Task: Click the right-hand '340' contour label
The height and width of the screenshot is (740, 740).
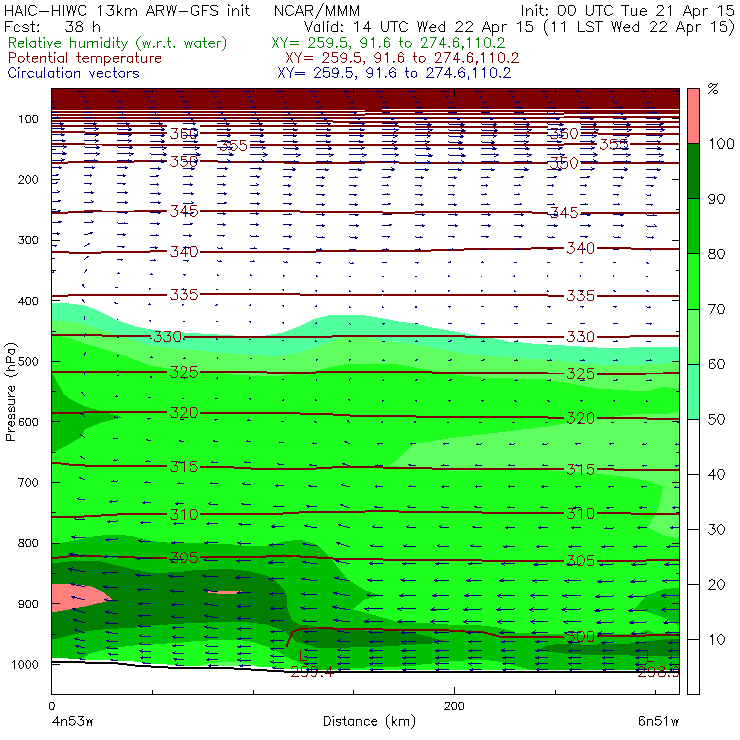Action: click(580, 248)
